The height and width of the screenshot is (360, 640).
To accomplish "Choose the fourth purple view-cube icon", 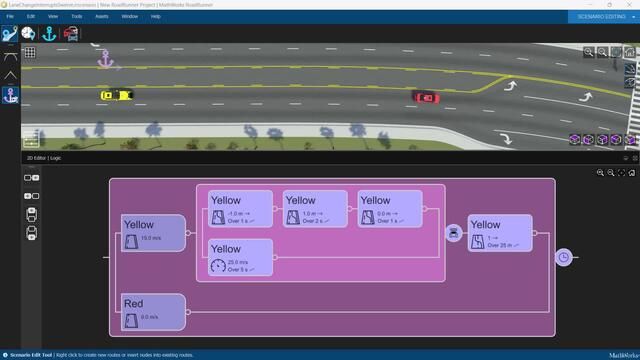I will [x=616, y=140].
